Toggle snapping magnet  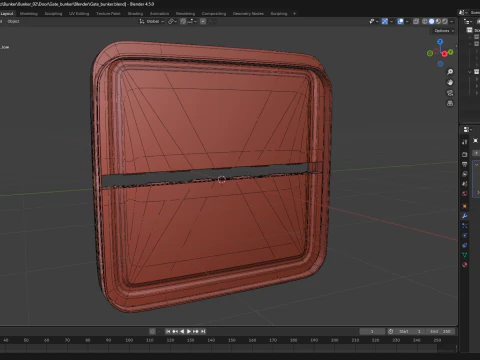point(183,21)
